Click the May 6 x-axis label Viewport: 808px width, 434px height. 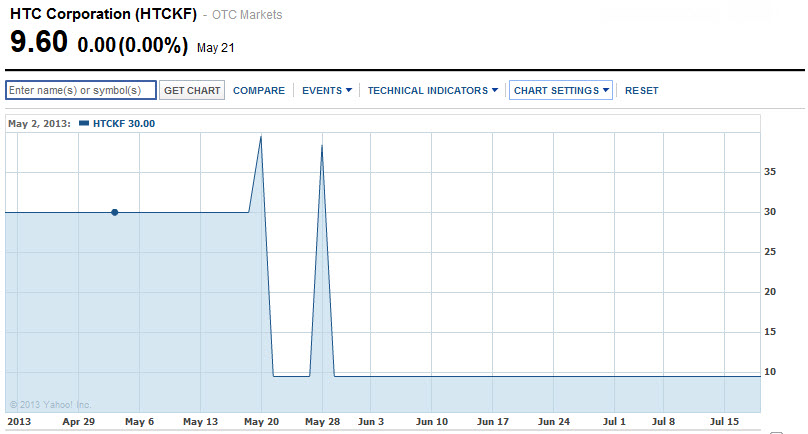139,422
